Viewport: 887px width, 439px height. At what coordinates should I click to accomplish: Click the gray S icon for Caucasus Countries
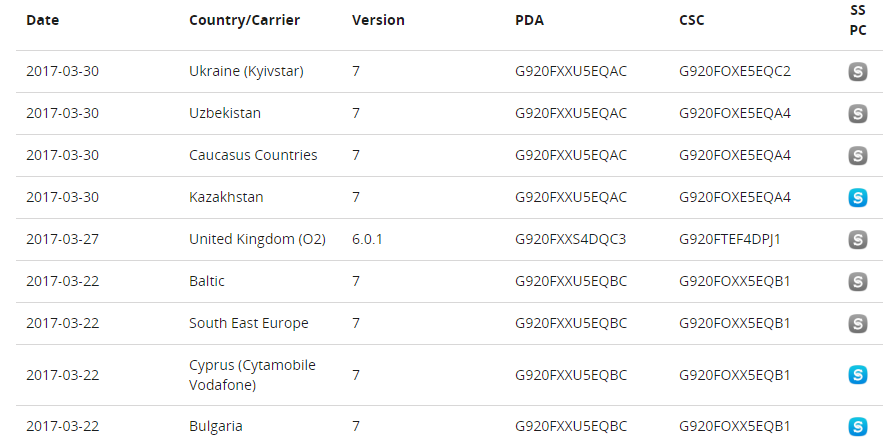[x=857, y=156]
